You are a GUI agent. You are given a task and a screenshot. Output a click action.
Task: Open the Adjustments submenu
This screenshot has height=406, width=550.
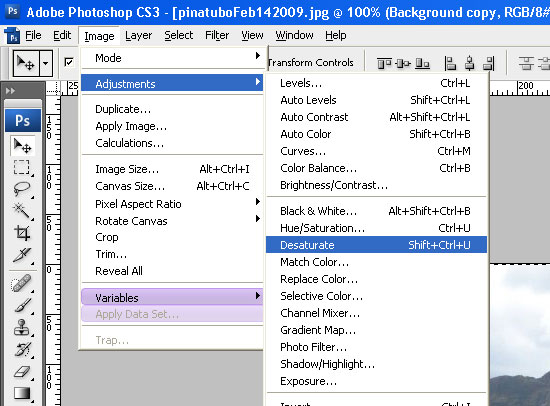tap(173, 84)
